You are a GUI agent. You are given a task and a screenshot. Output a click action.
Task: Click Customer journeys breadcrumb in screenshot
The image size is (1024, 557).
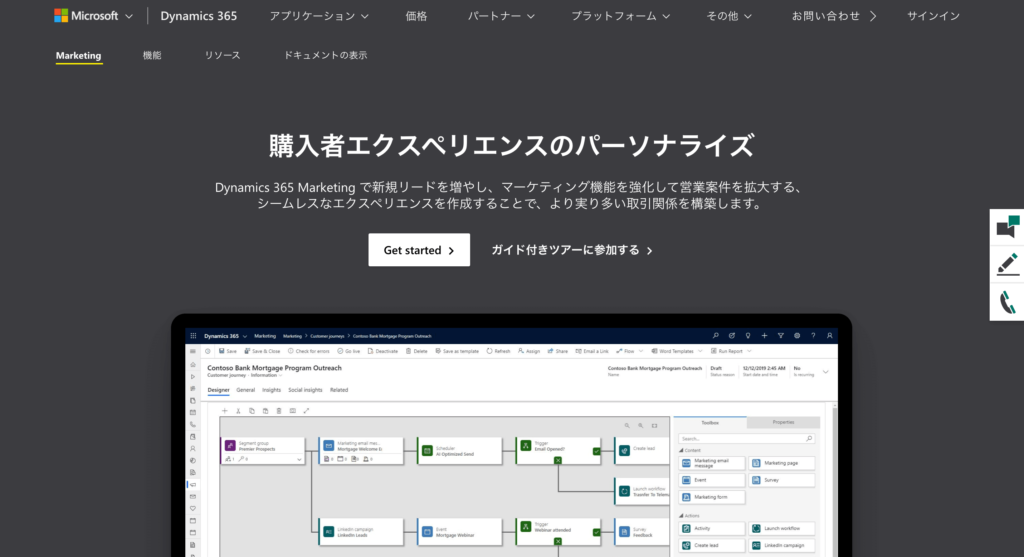(x=327, y=336)
